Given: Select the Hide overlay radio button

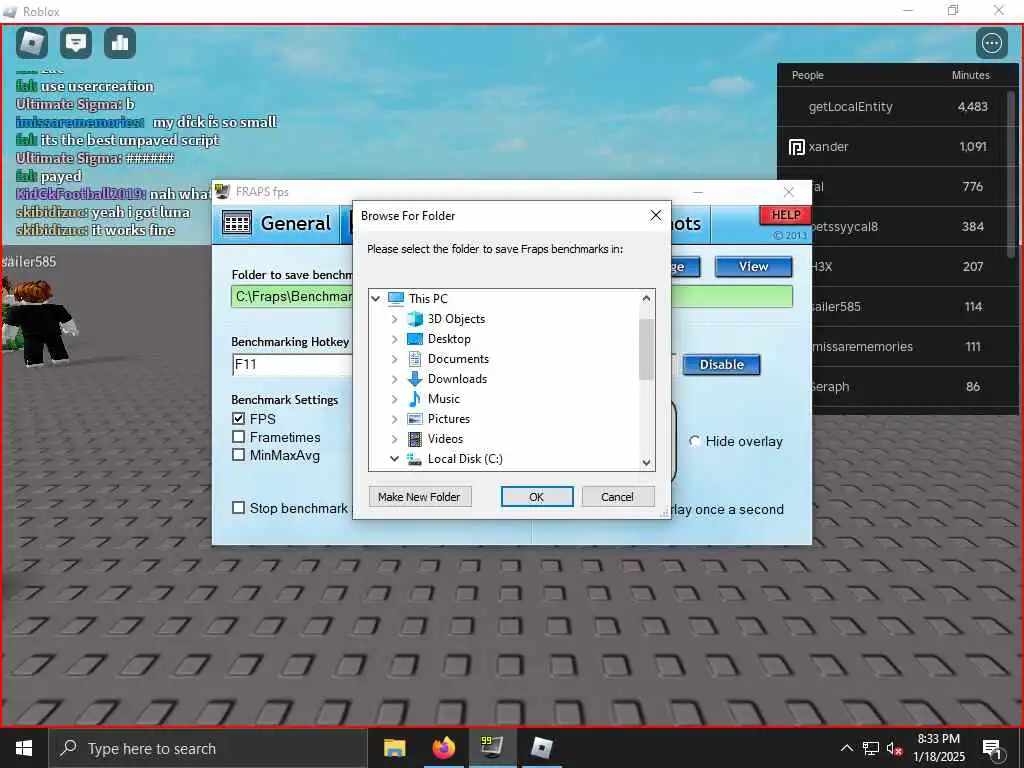Looking at the screenshot, I should [x=696, y=441].
